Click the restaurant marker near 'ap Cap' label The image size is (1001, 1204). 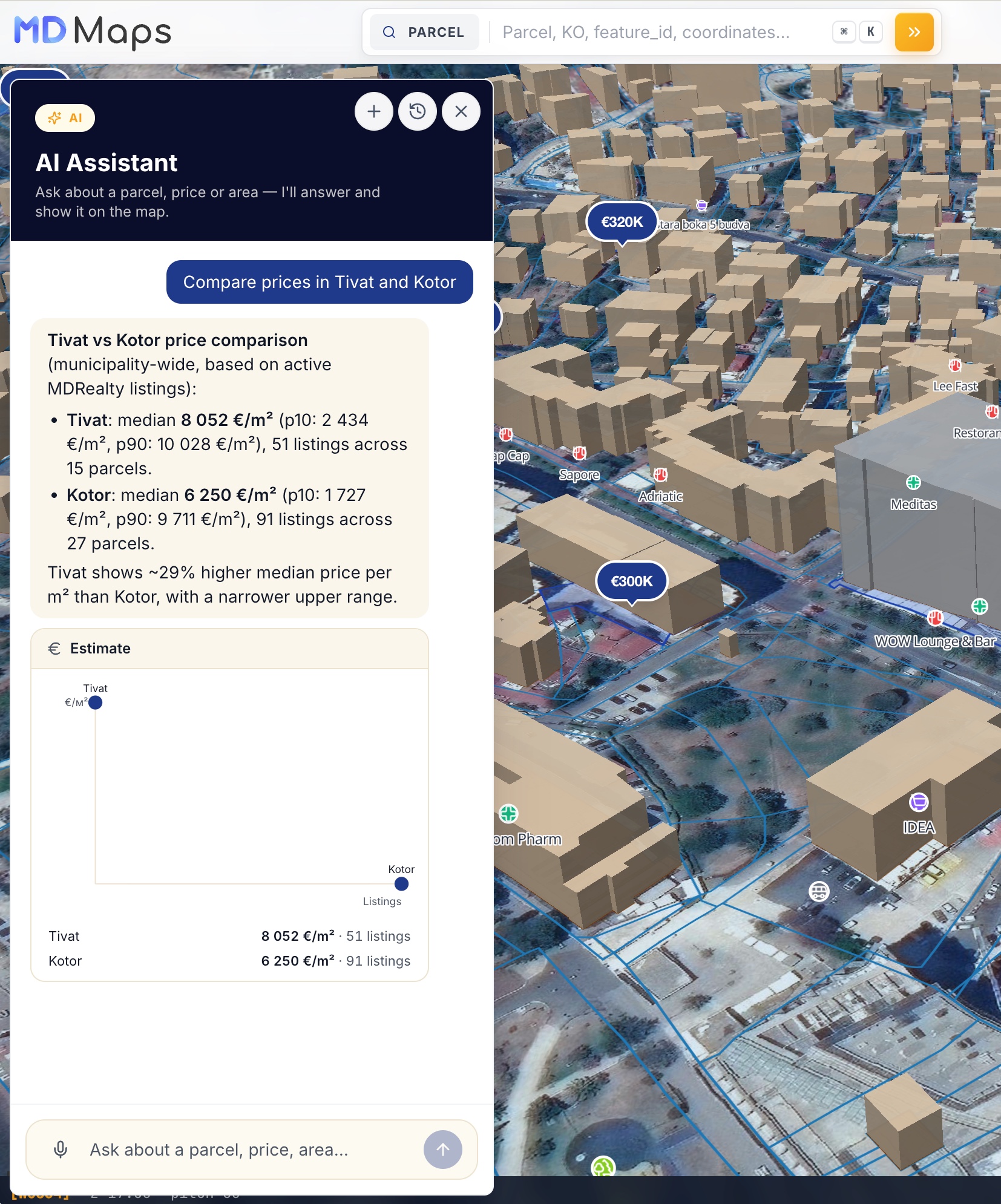coord(506,434)
